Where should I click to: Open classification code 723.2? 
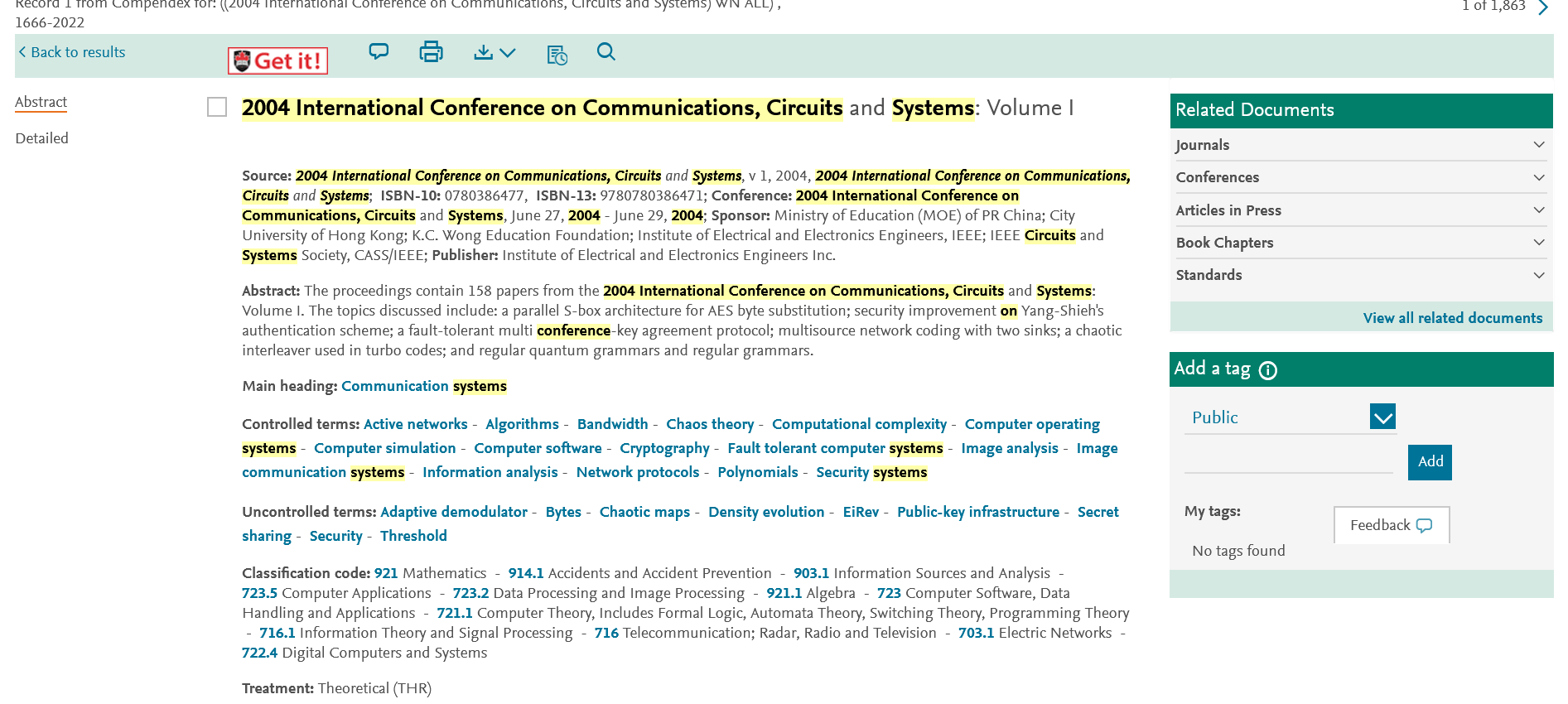click(470, 593)
